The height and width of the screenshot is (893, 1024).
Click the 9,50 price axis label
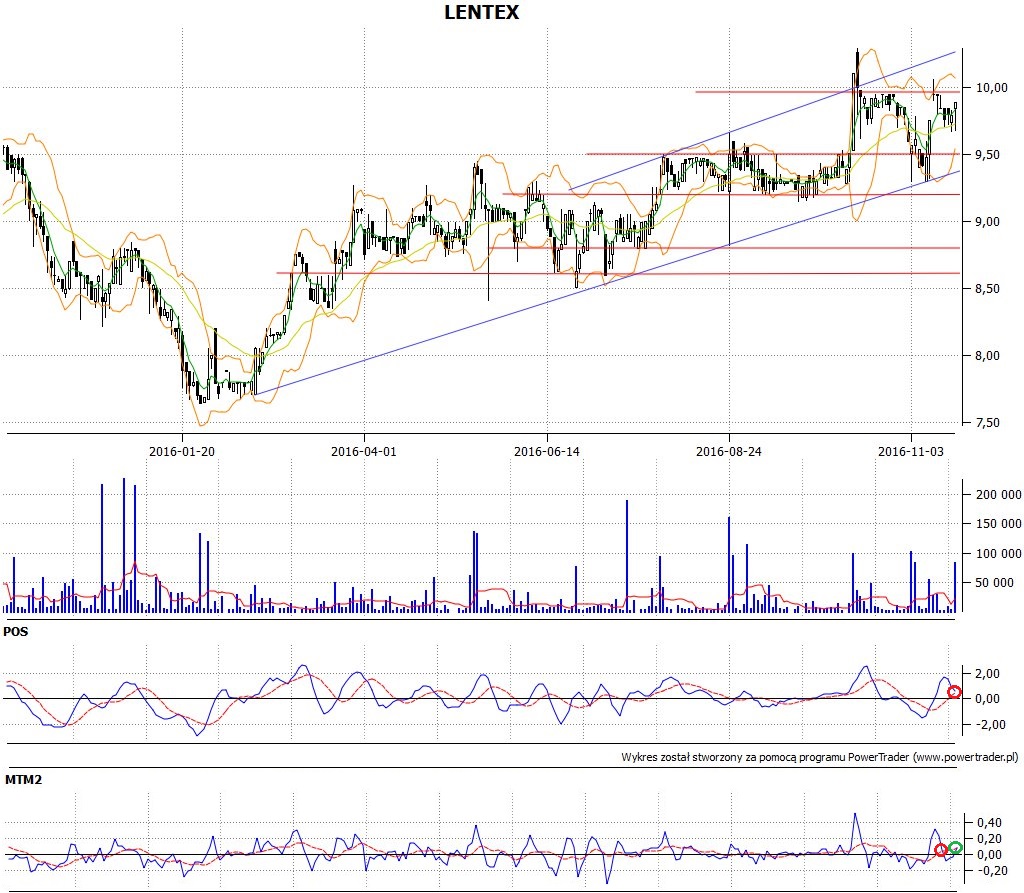(987, 155)
